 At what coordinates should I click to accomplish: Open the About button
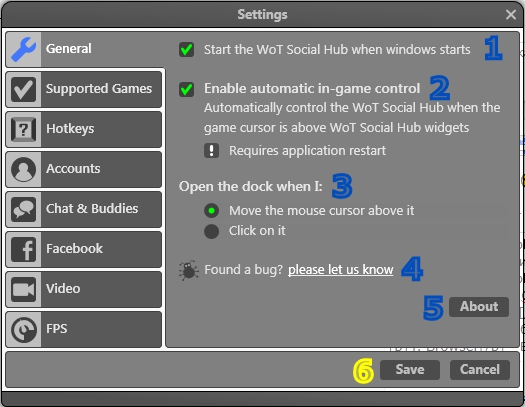479,307
